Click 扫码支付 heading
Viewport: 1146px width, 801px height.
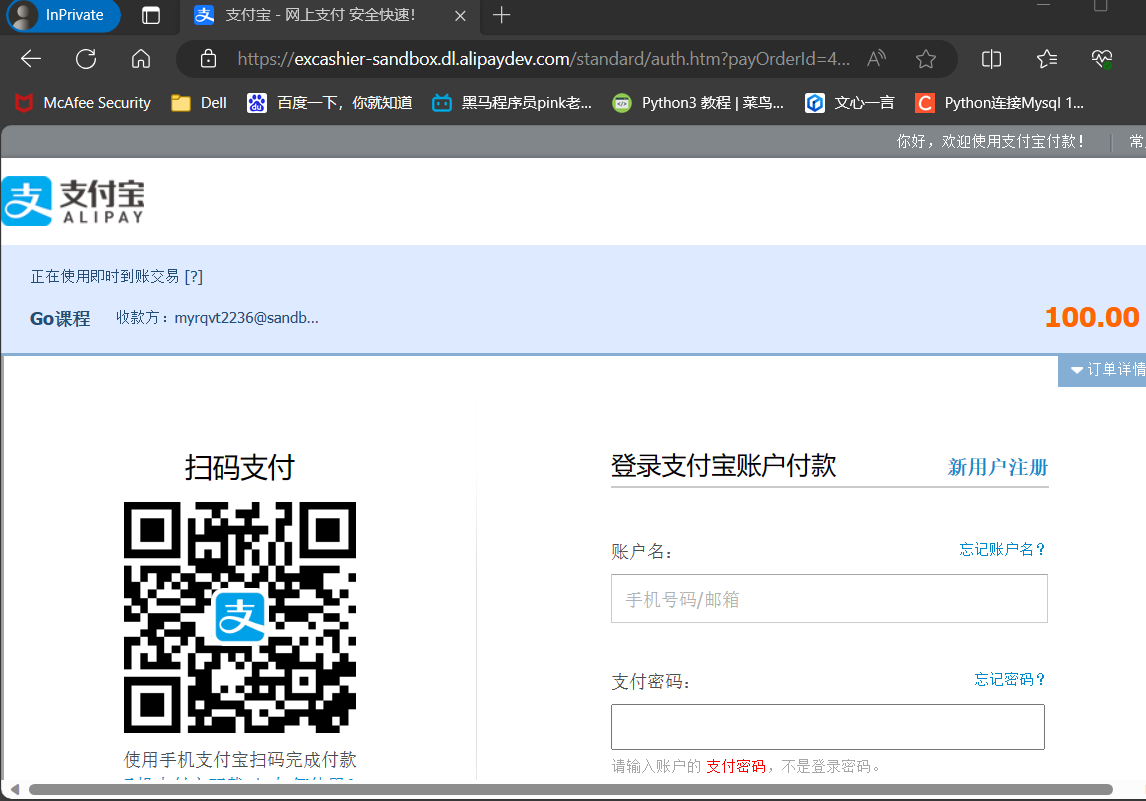(x=239, y=467)
